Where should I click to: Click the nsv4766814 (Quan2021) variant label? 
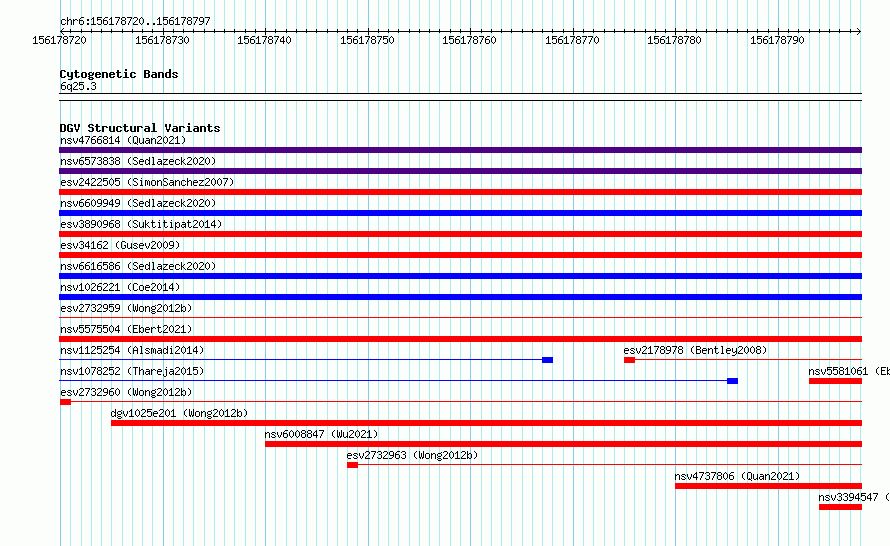click(x=123, y=140)
